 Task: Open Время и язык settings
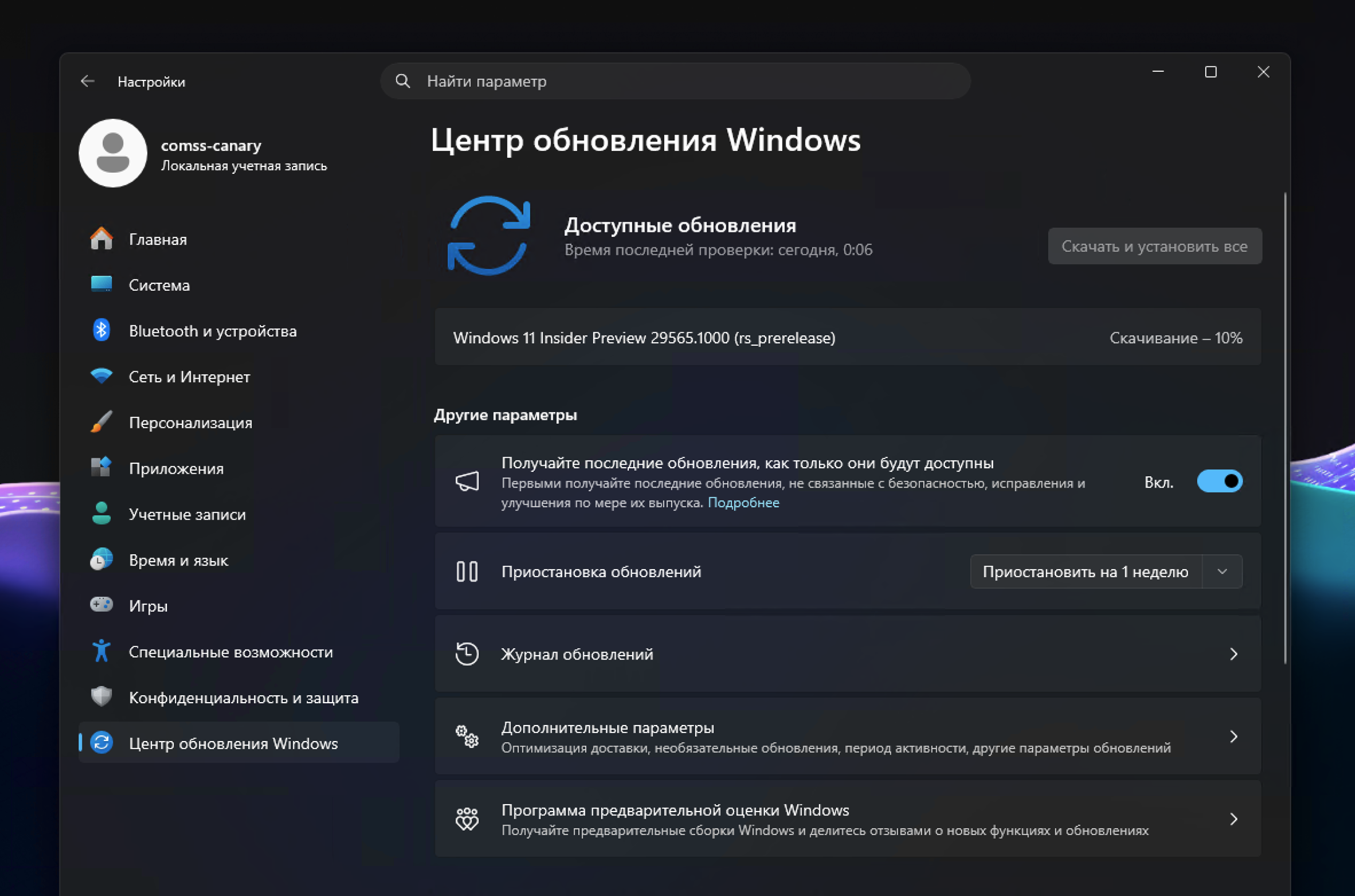pos(179,560)
